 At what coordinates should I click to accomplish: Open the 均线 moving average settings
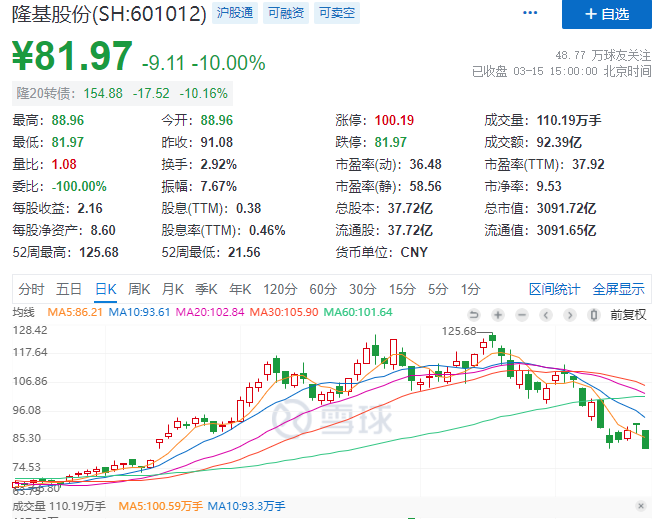(23, 312)
